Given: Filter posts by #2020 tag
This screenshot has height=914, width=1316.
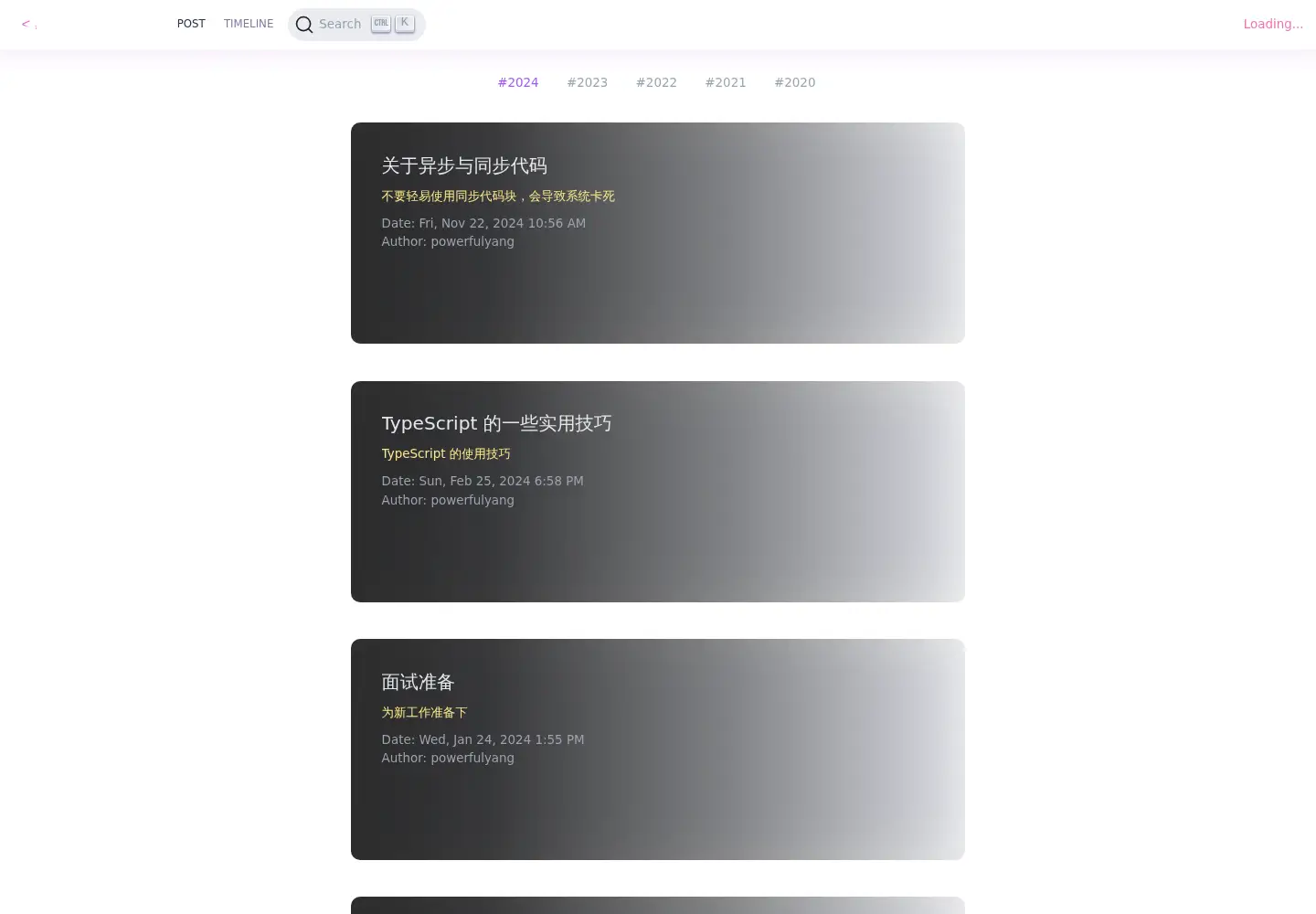Looking at the screenshot, I should pyautogui.click(x=795, y=82).
